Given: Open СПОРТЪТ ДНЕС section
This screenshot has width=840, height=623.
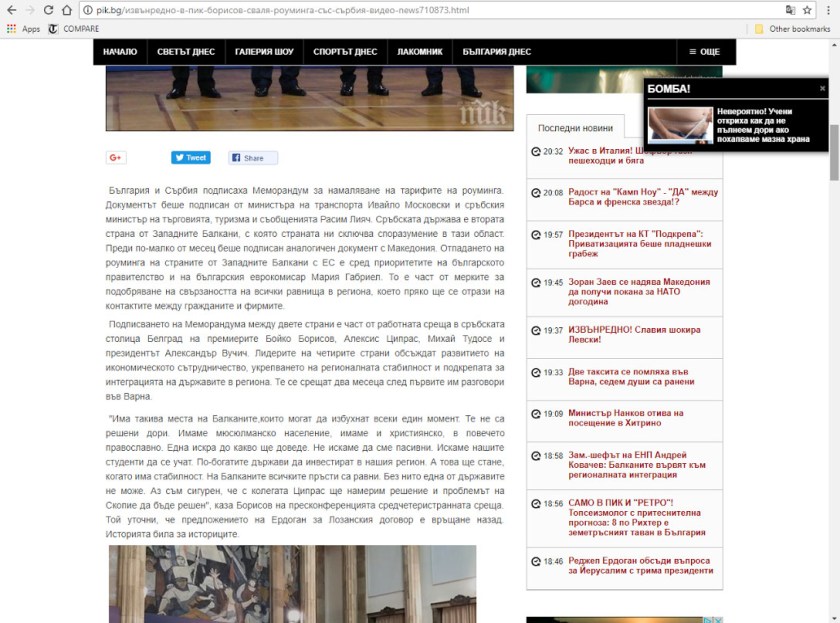Looking at the screenshot, I should pos(345,52).
